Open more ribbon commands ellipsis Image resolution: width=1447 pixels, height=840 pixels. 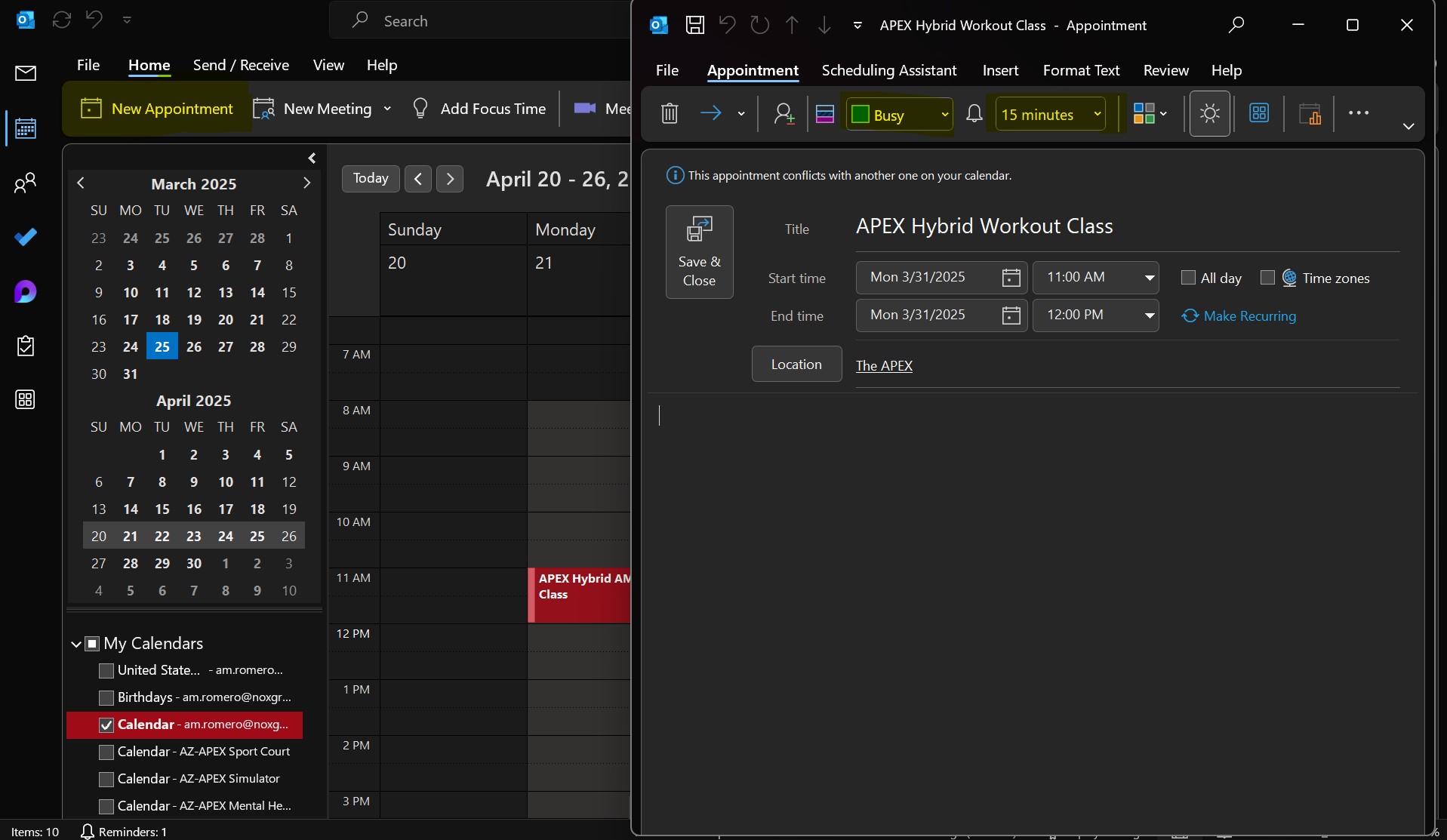[1359, 113]
